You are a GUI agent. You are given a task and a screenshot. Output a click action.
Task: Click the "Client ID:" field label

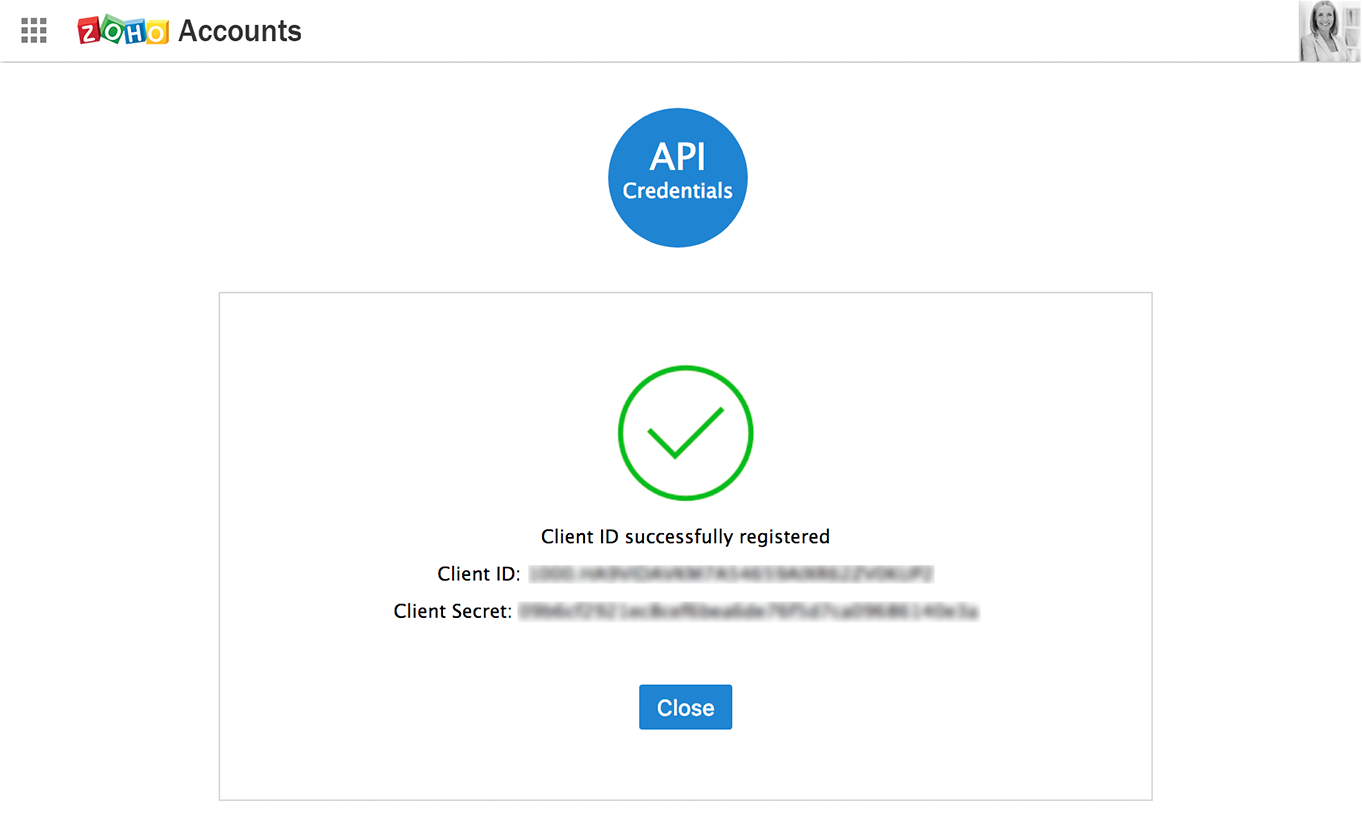click(479, 574)
